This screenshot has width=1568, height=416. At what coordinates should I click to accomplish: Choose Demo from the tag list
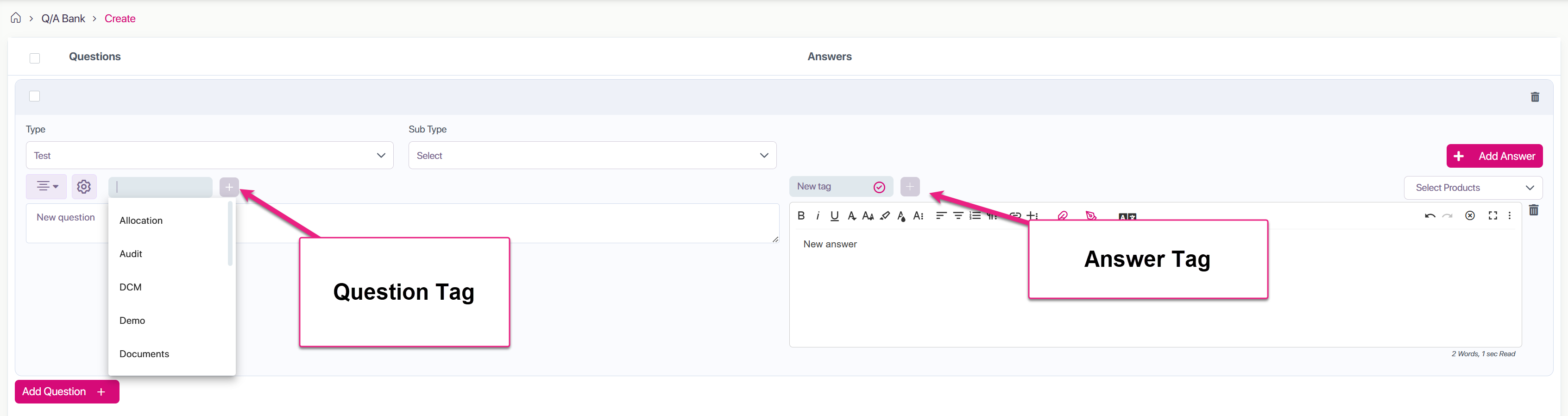(132, 321)
